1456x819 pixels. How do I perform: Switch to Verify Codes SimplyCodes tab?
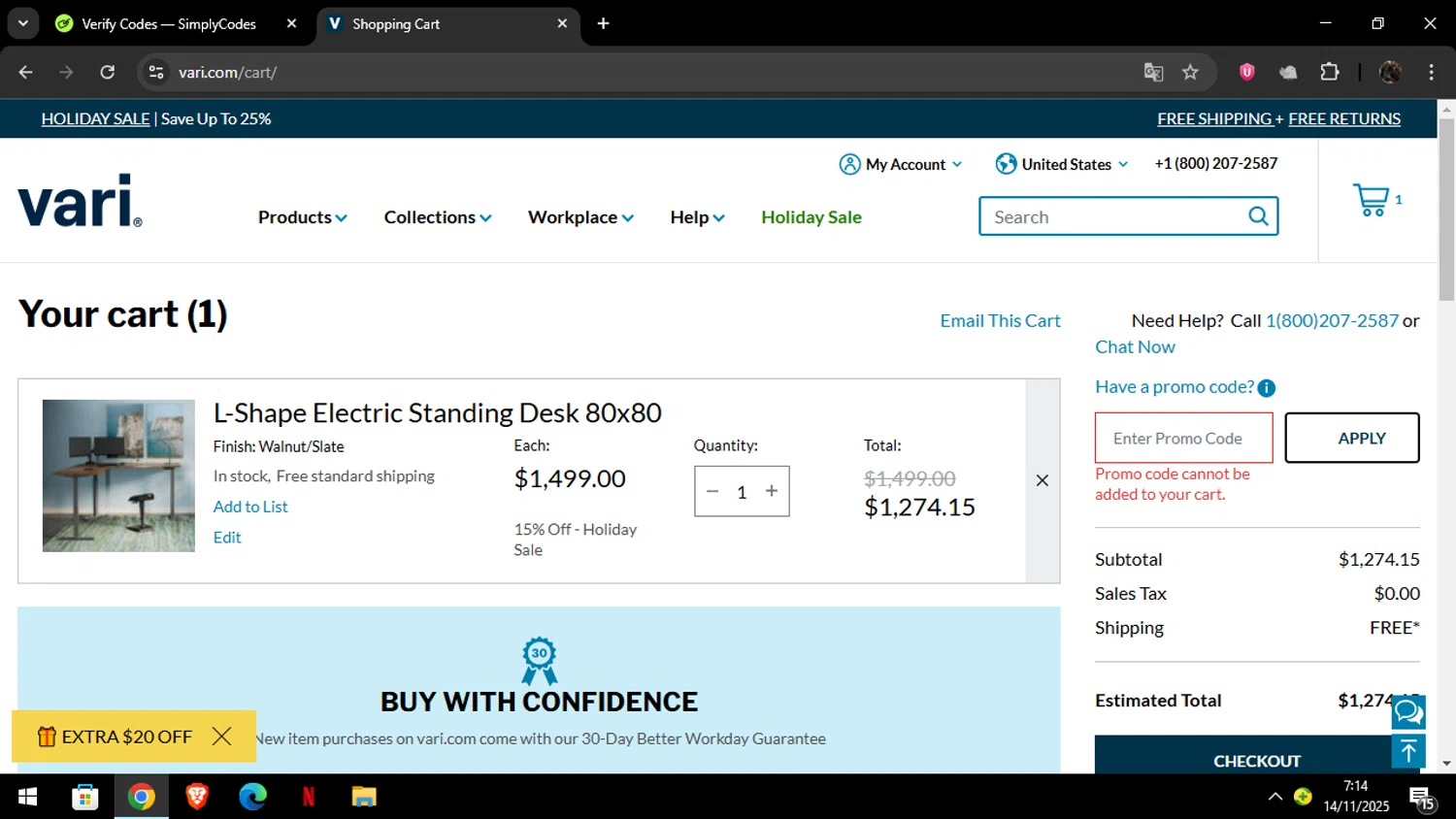(168, 23)
